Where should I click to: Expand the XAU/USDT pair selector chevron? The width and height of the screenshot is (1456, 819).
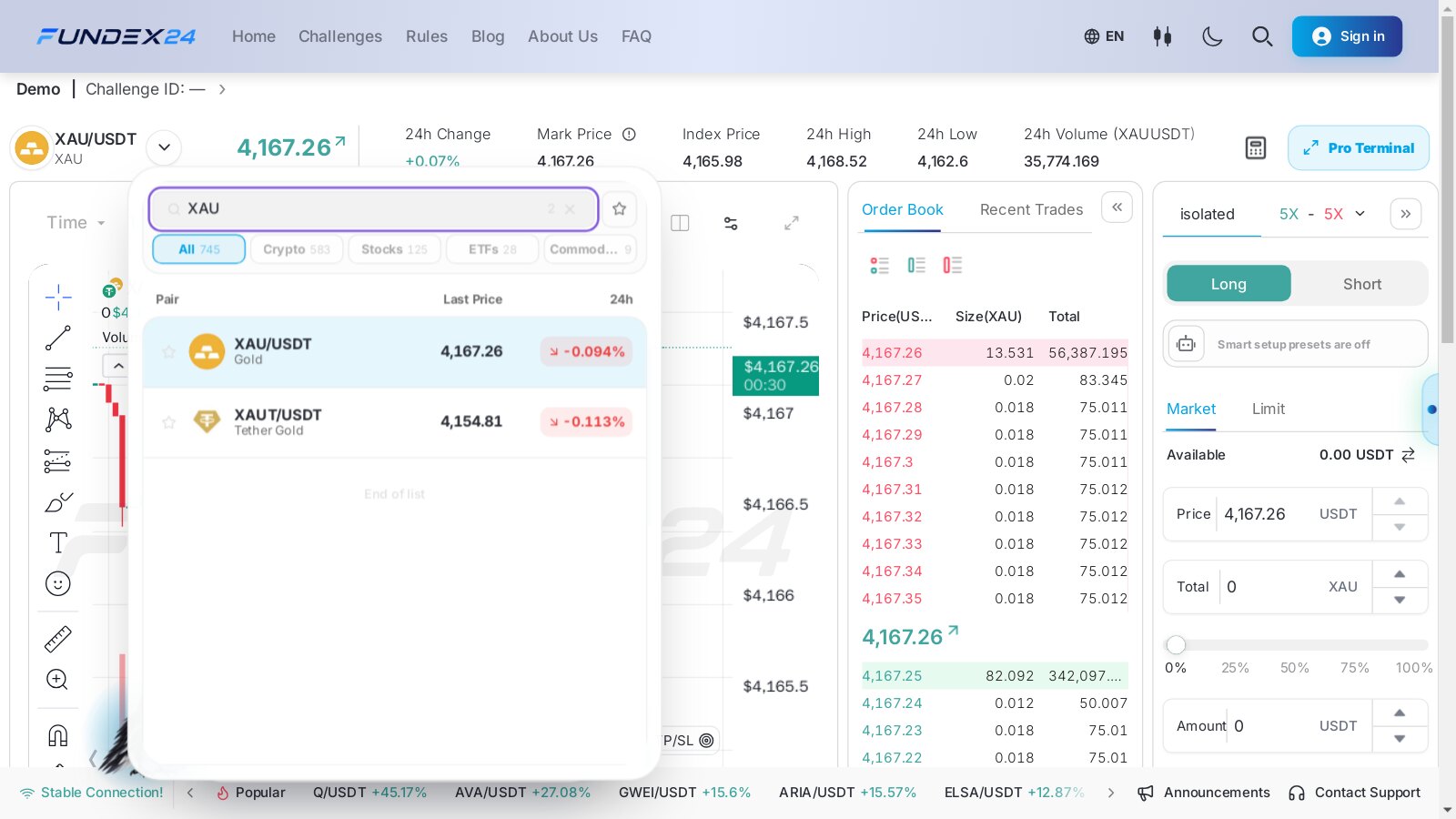(164, 147)
